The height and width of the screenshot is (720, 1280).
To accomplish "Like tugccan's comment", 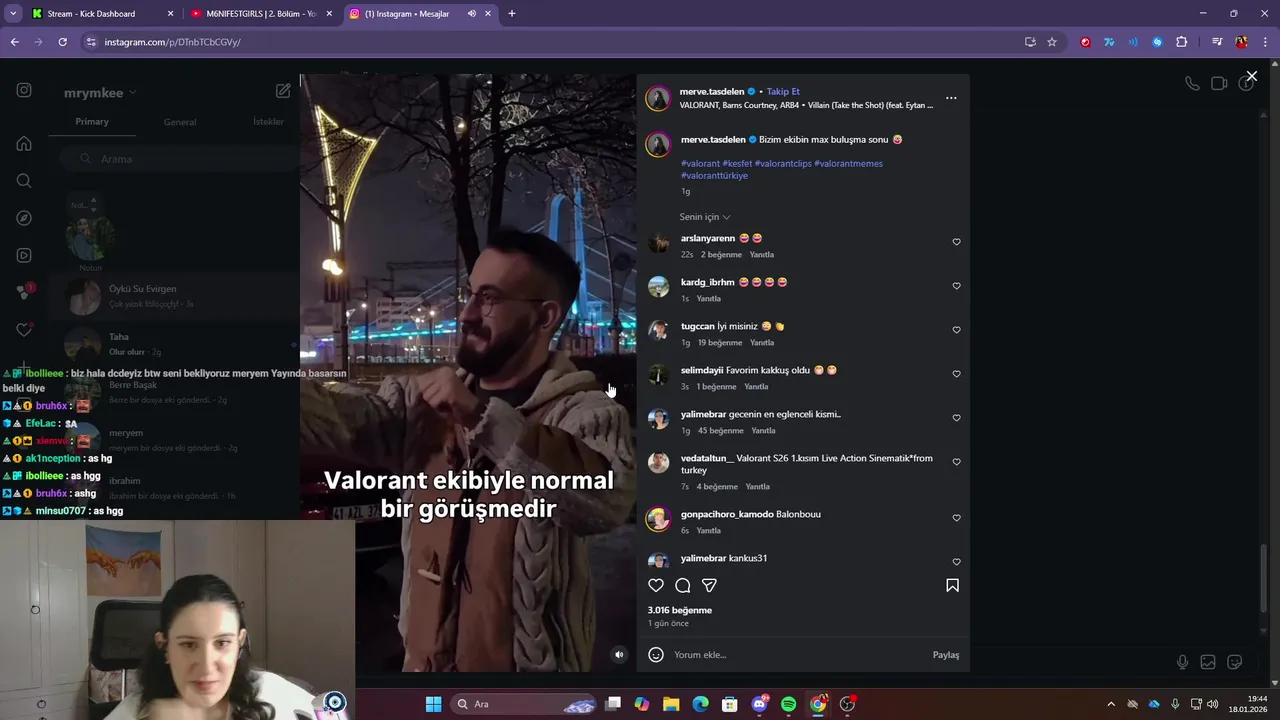I will 956,330.
